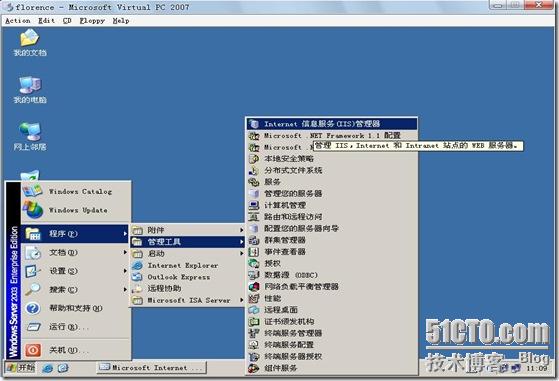Expand 程序(P) in the Start menu
Viewport: 559px width, 381px height.
point(76,234)
